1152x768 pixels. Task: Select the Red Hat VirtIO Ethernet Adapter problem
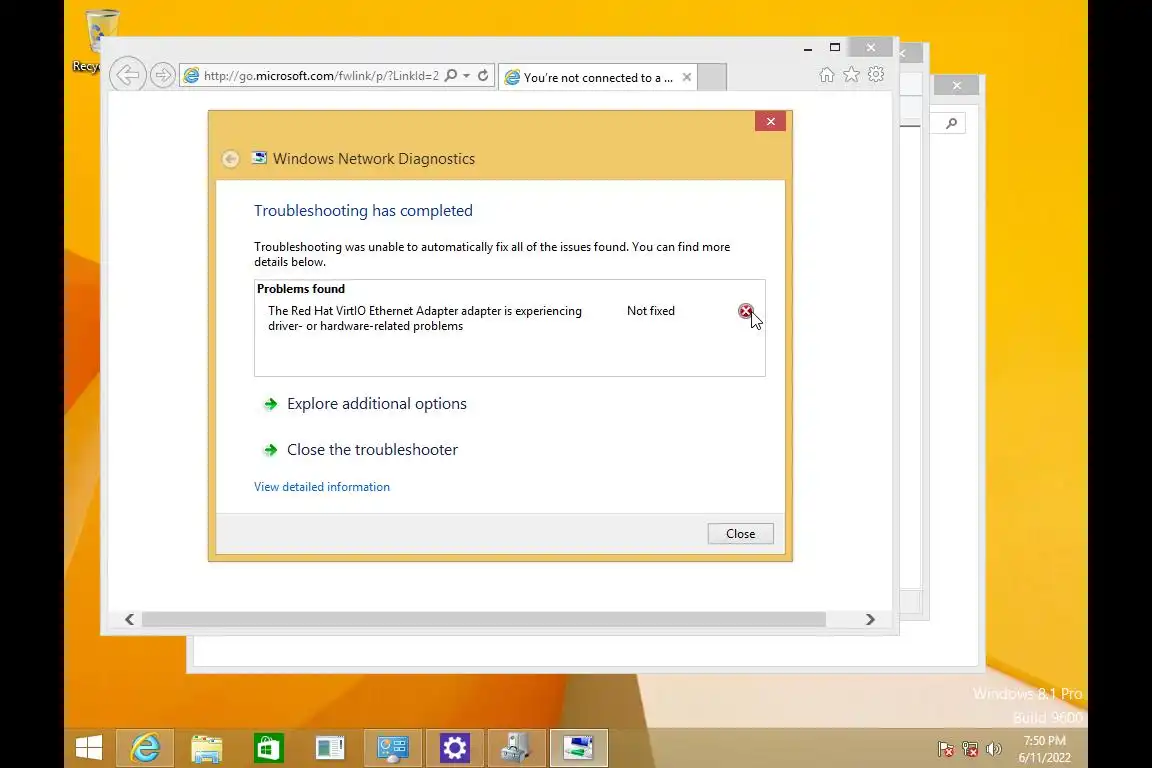pyautogui.click(x=425, y=318)
